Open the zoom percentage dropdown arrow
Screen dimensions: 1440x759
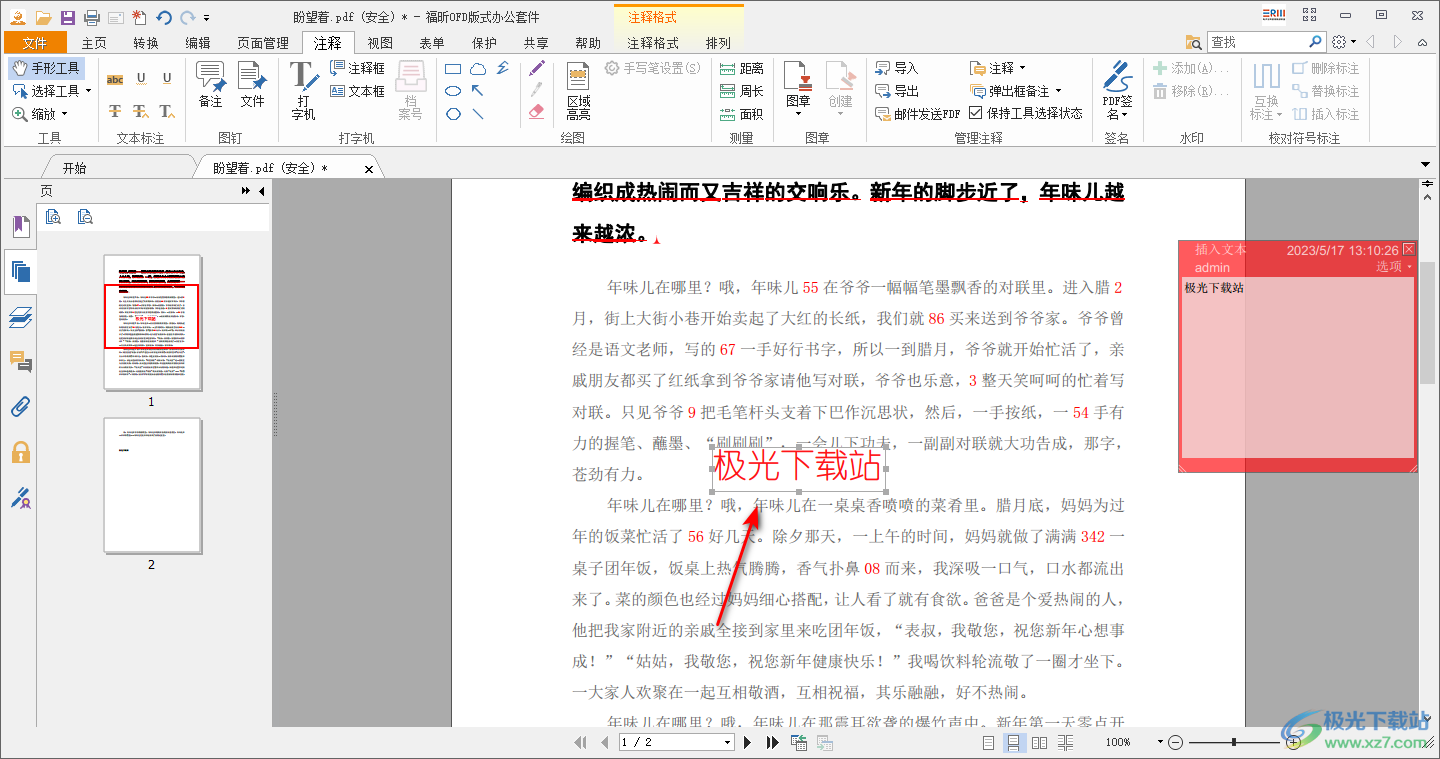(x=1160, y=742)
